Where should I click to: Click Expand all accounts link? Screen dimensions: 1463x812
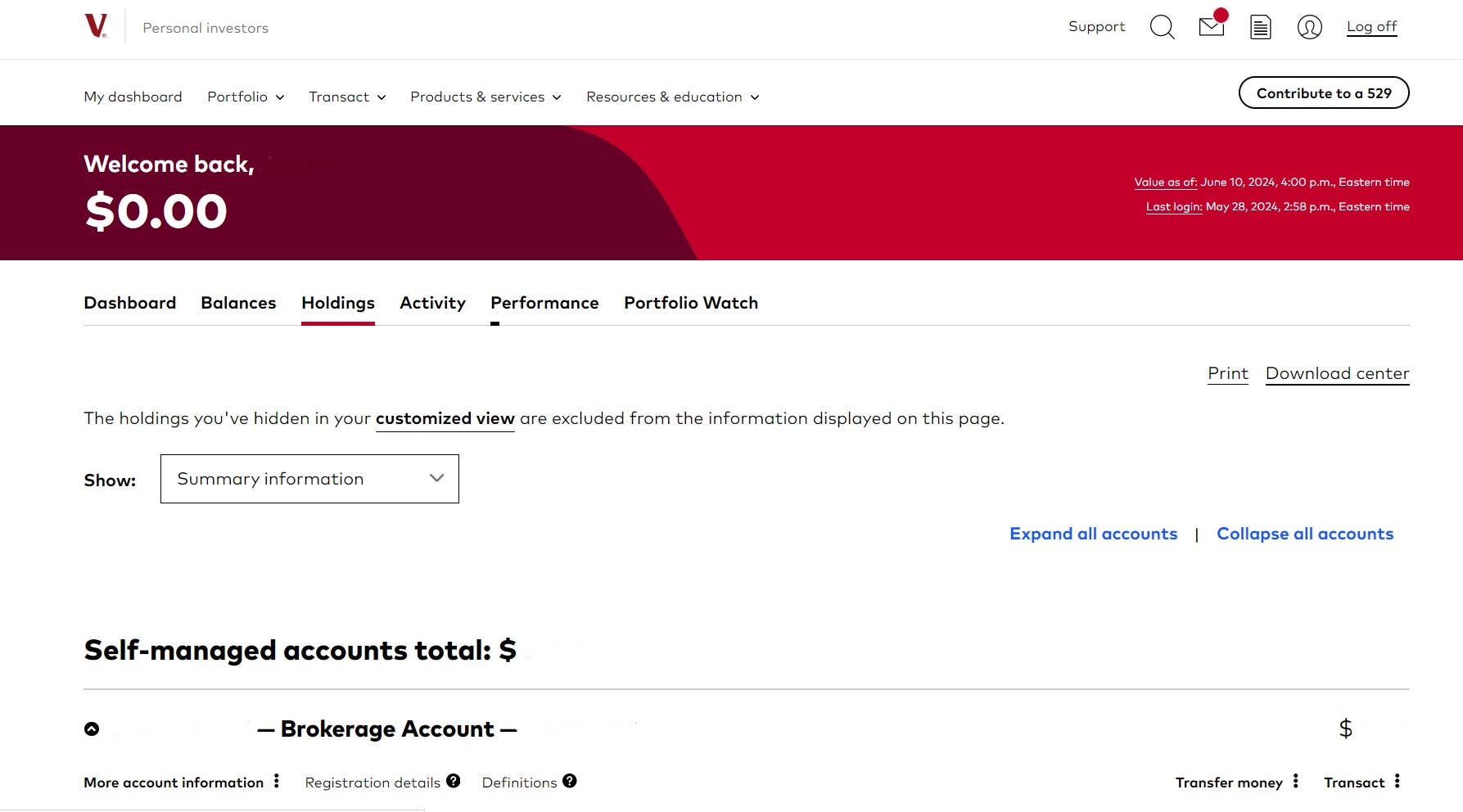1093,534
